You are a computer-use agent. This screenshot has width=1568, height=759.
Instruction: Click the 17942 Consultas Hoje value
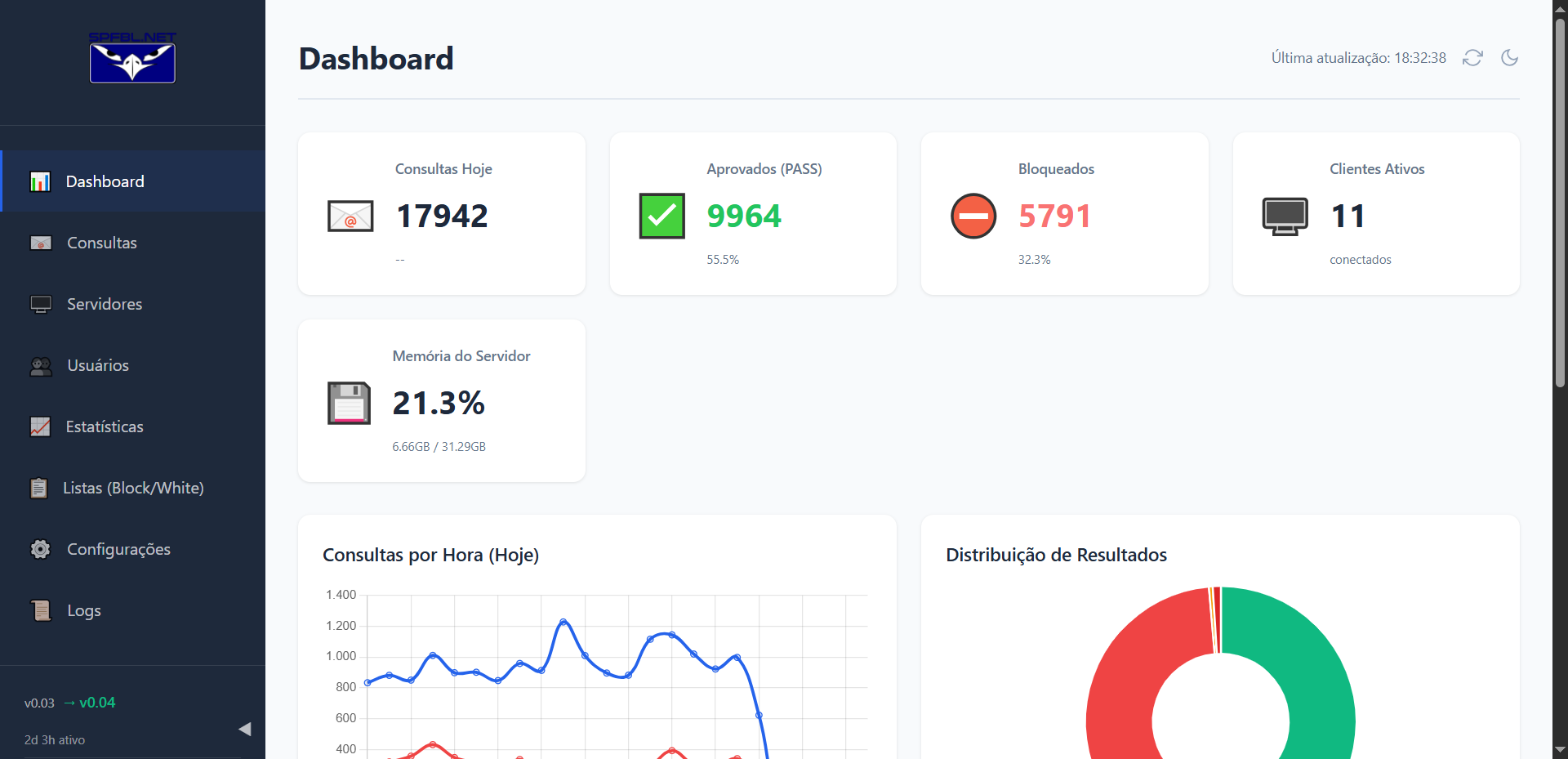tap(442, 216)
